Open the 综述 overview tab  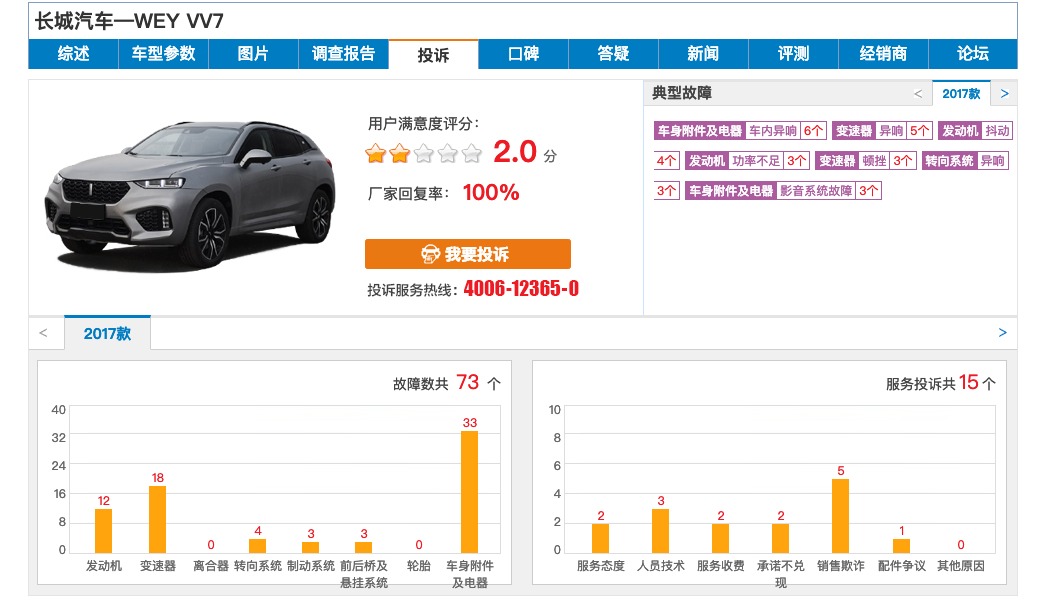tap(73, 54)
